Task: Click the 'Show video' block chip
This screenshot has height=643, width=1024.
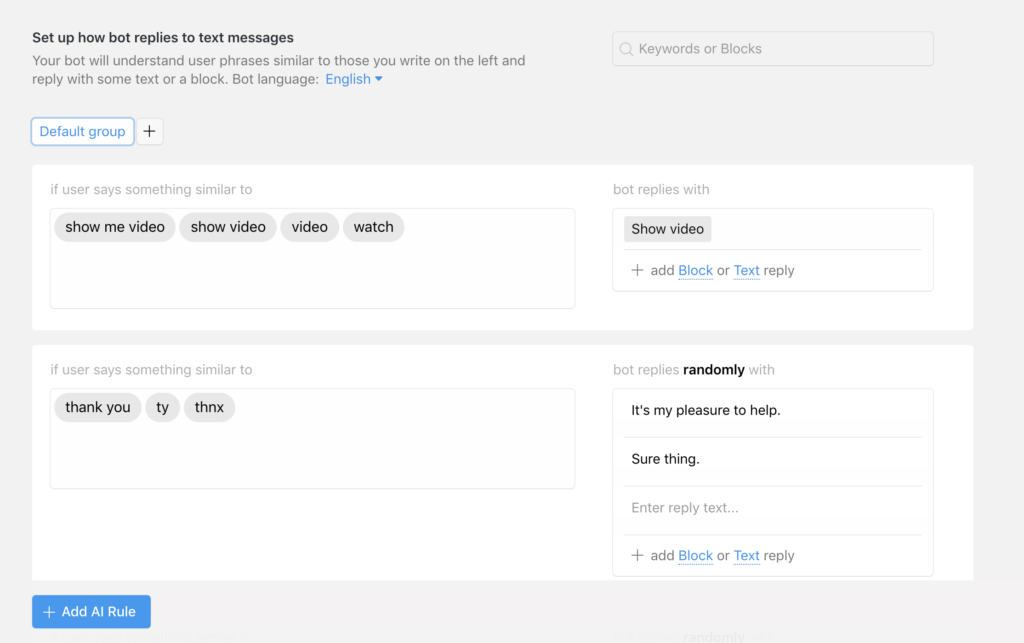Action: coord(667,229)
